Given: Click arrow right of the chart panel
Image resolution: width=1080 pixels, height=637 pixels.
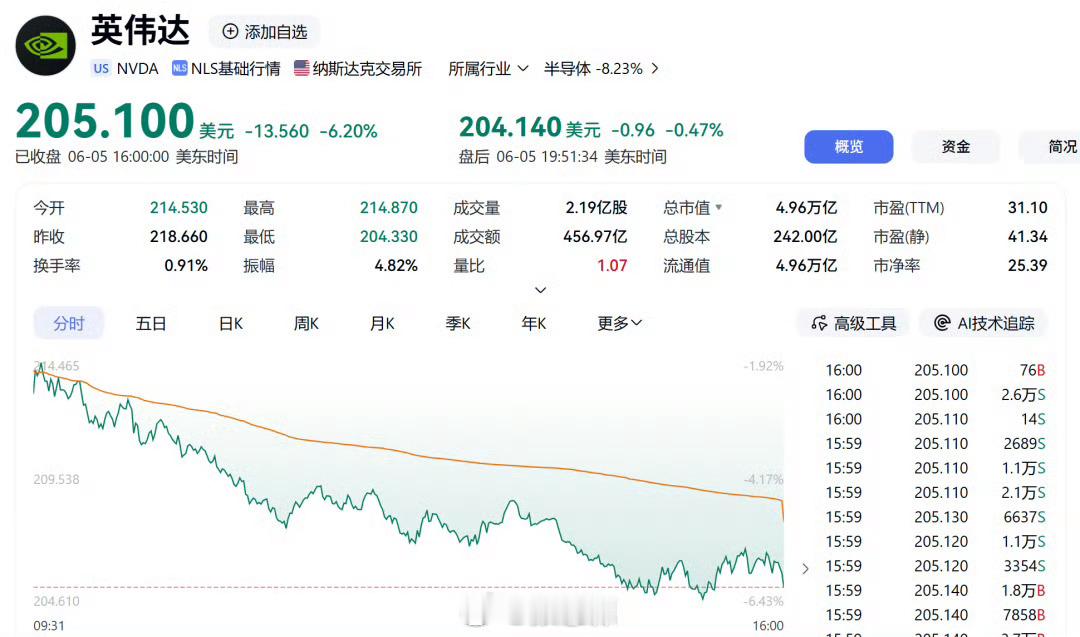Looking at the screenshot, I should coord(805,569).
